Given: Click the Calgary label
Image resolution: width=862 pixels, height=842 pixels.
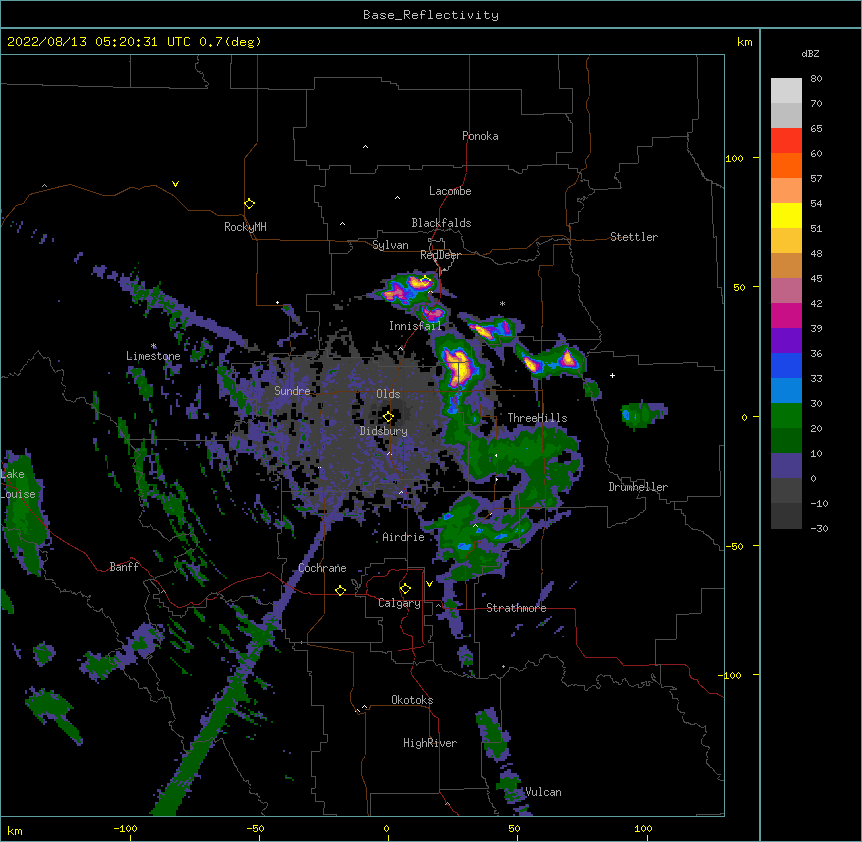Looking at the screenshot, I should 399,603.
